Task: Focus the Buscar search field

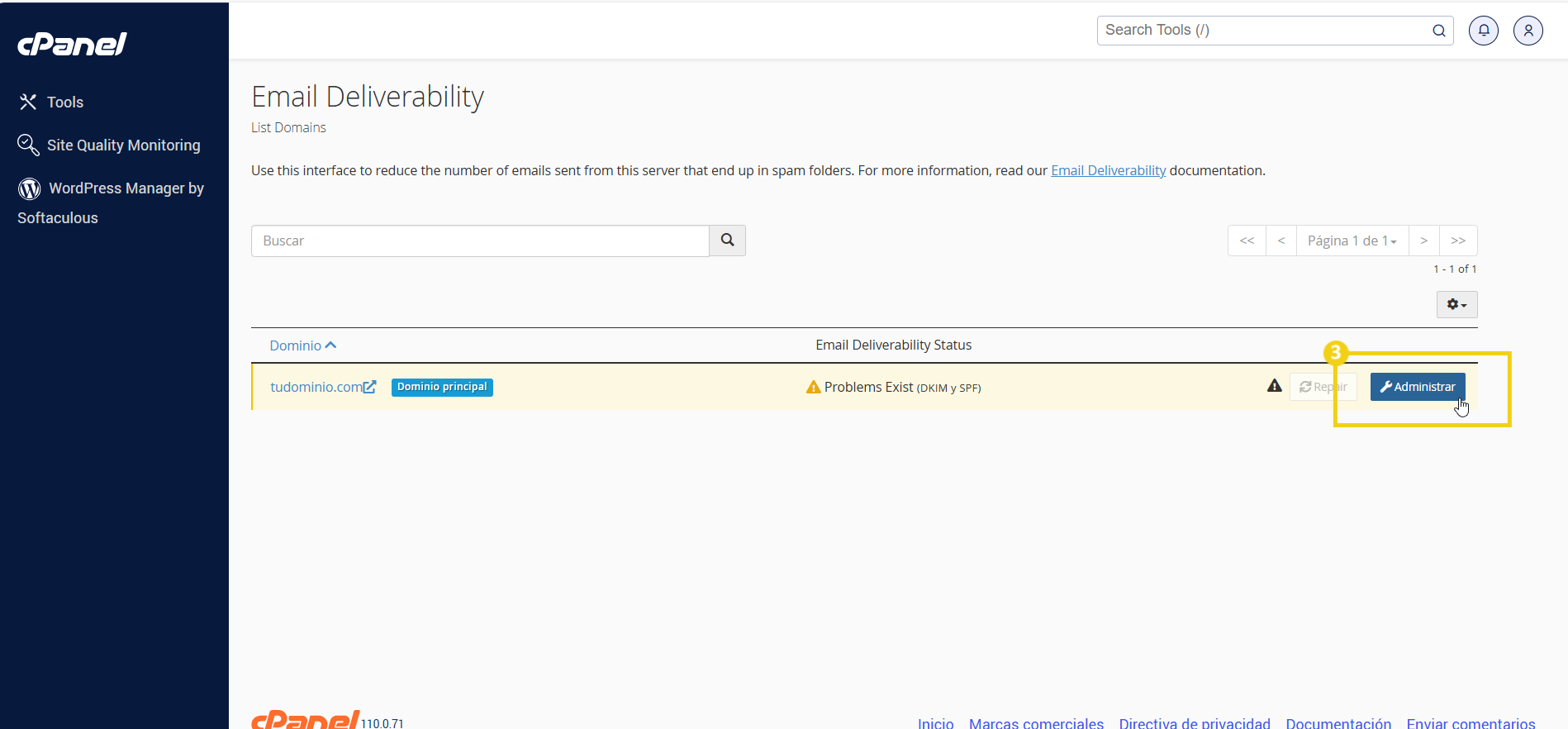Action: (479, 241)
